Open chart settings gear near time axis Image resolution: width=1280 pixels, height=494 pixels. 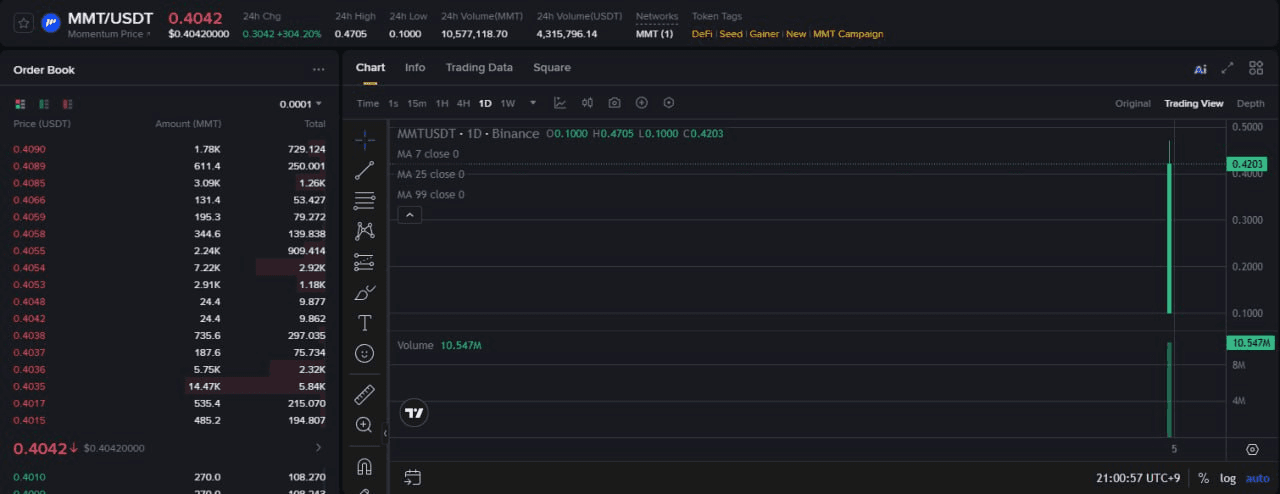[1252, 450]
